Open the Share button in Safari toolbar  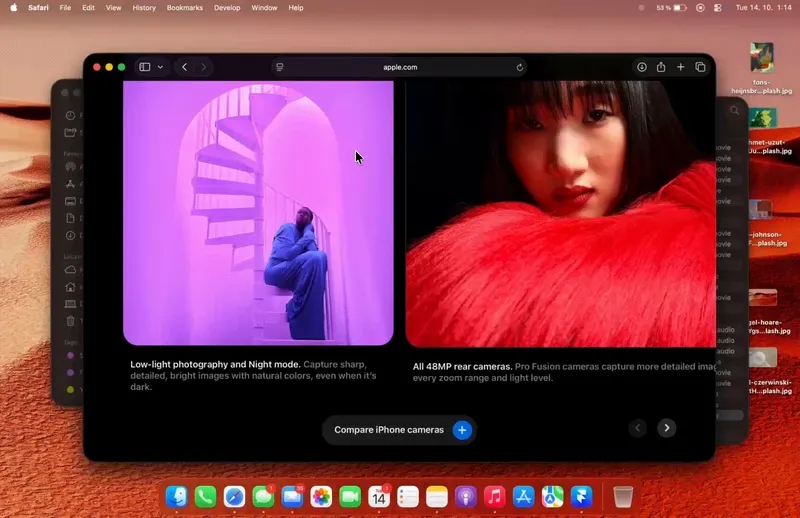661,67
